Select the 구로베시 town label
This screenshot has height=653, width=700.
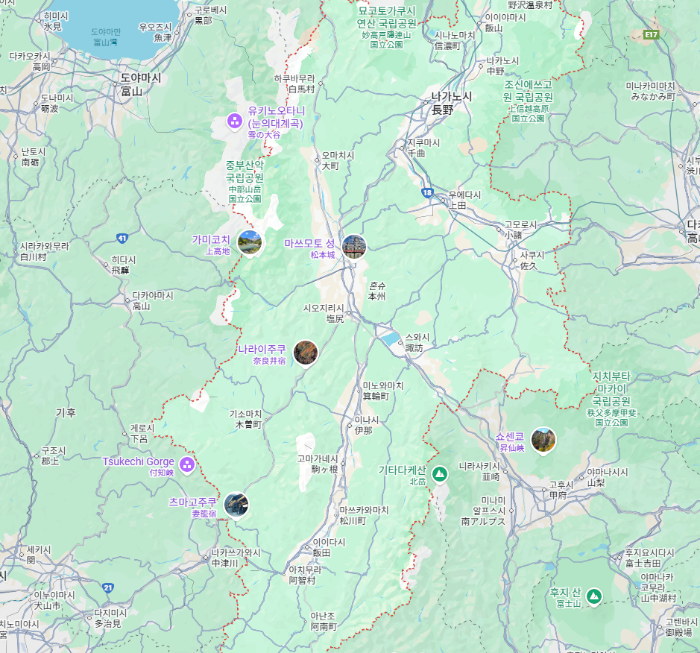211,15
